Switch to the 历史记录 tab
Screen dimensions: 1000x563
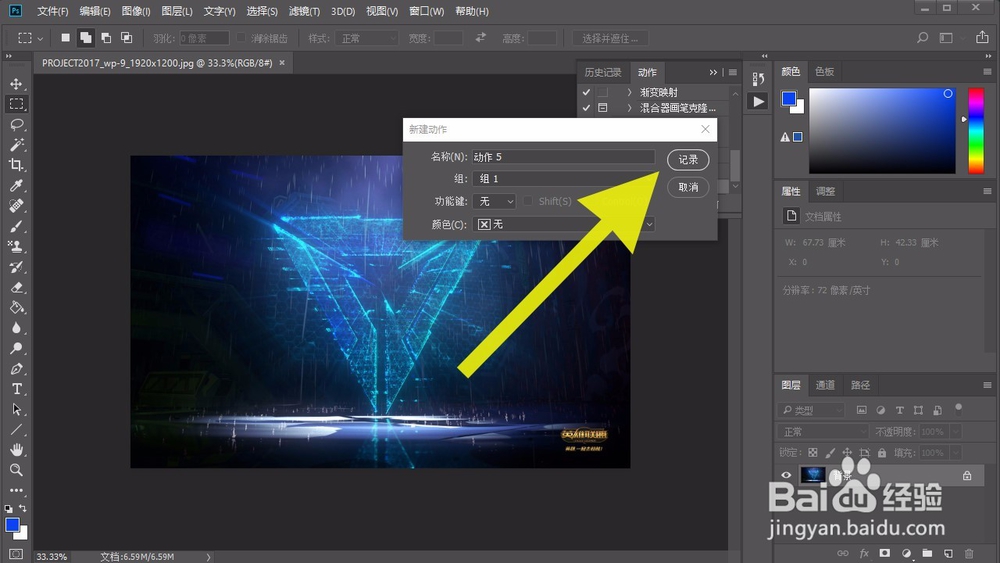click(x=603, y=72)
